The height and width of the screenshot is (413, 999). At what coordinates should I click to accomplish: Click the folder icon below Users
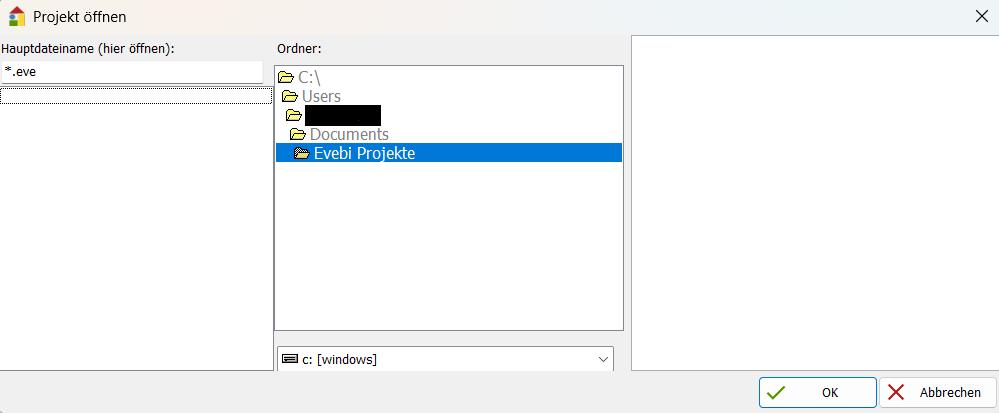294,116
